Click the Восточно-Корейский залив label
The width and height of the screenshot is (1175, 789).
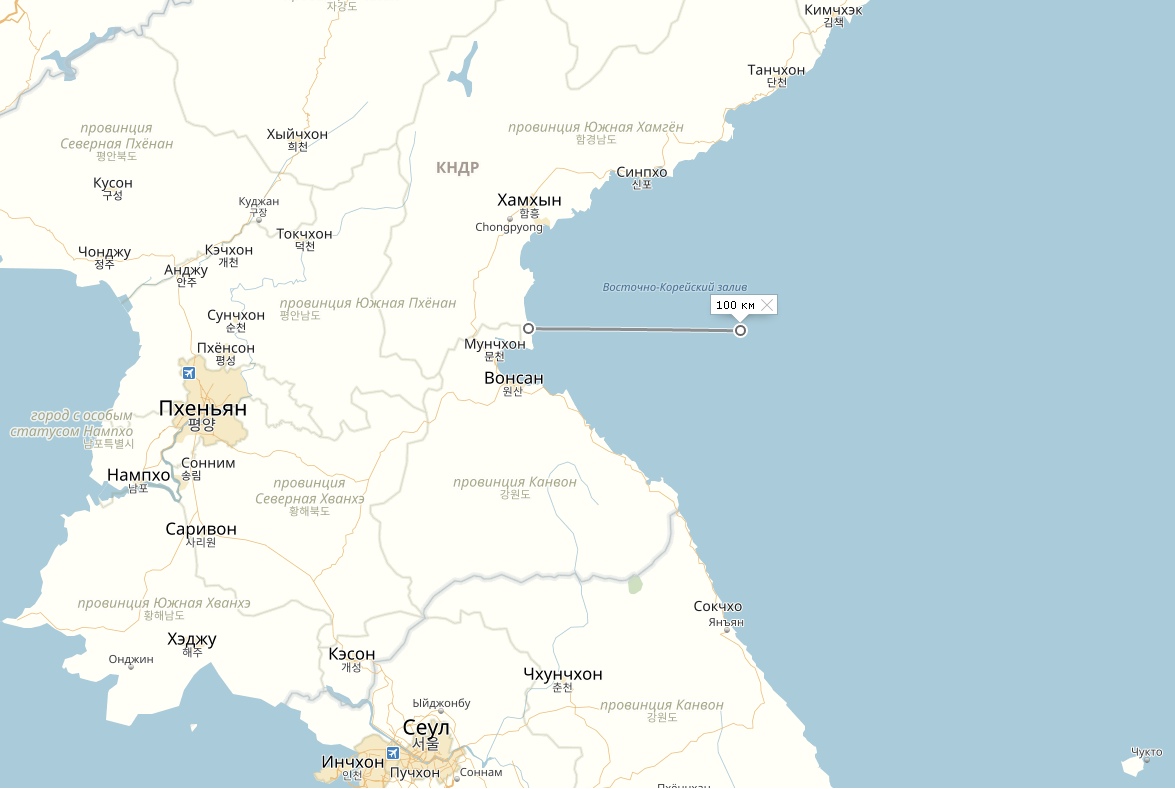[674, 287]
